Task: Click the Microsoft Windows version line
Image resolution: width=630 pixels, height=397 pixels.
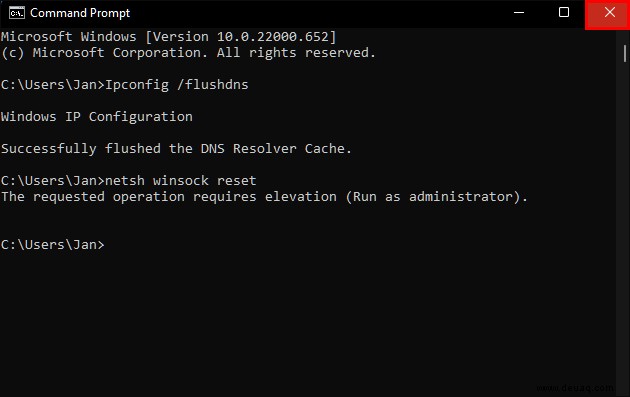Action: click(168, 37)
